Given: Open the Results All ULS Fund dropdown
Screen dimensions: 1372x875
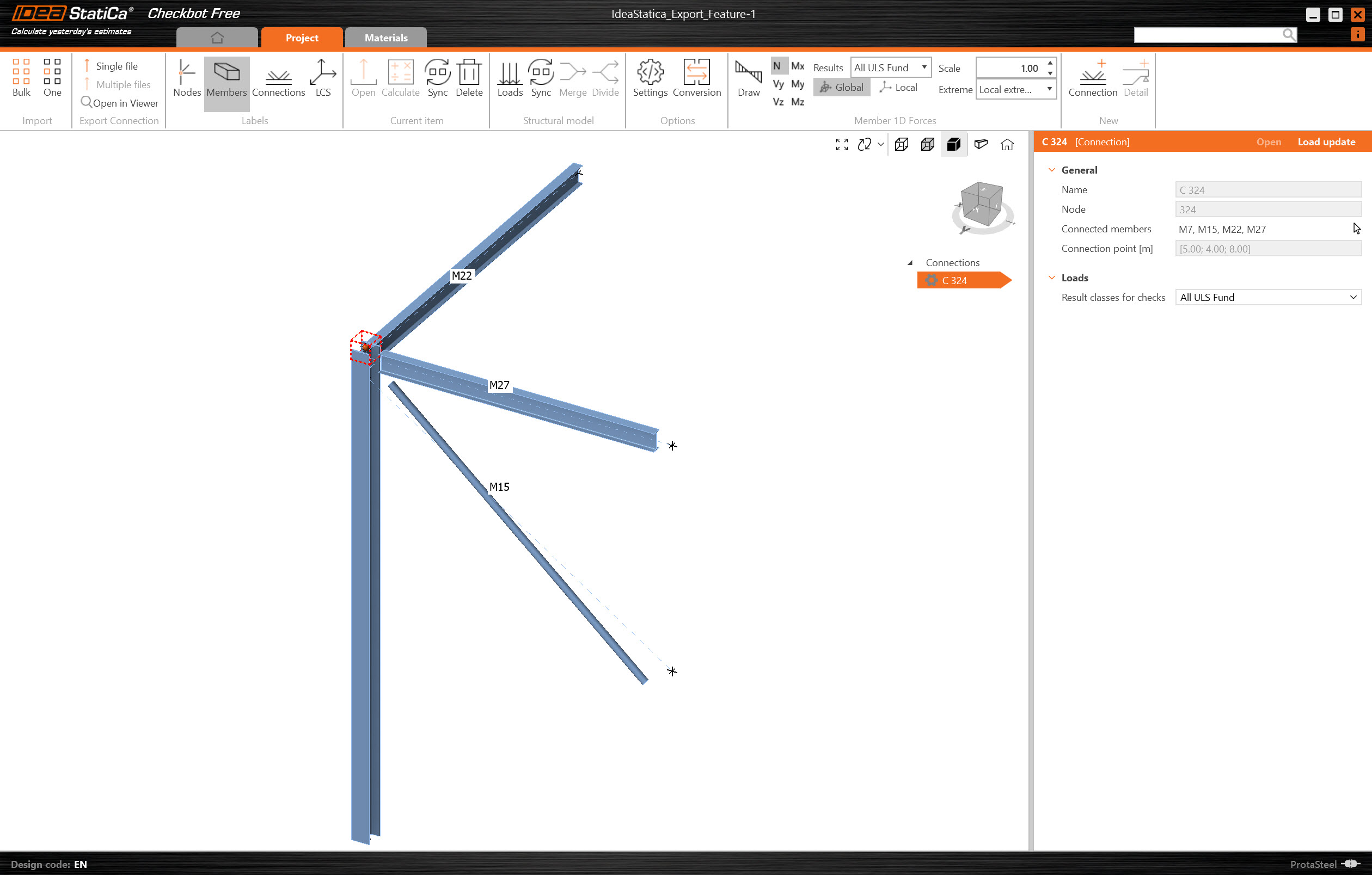Looking at the screenshot, I should [891, 67].
